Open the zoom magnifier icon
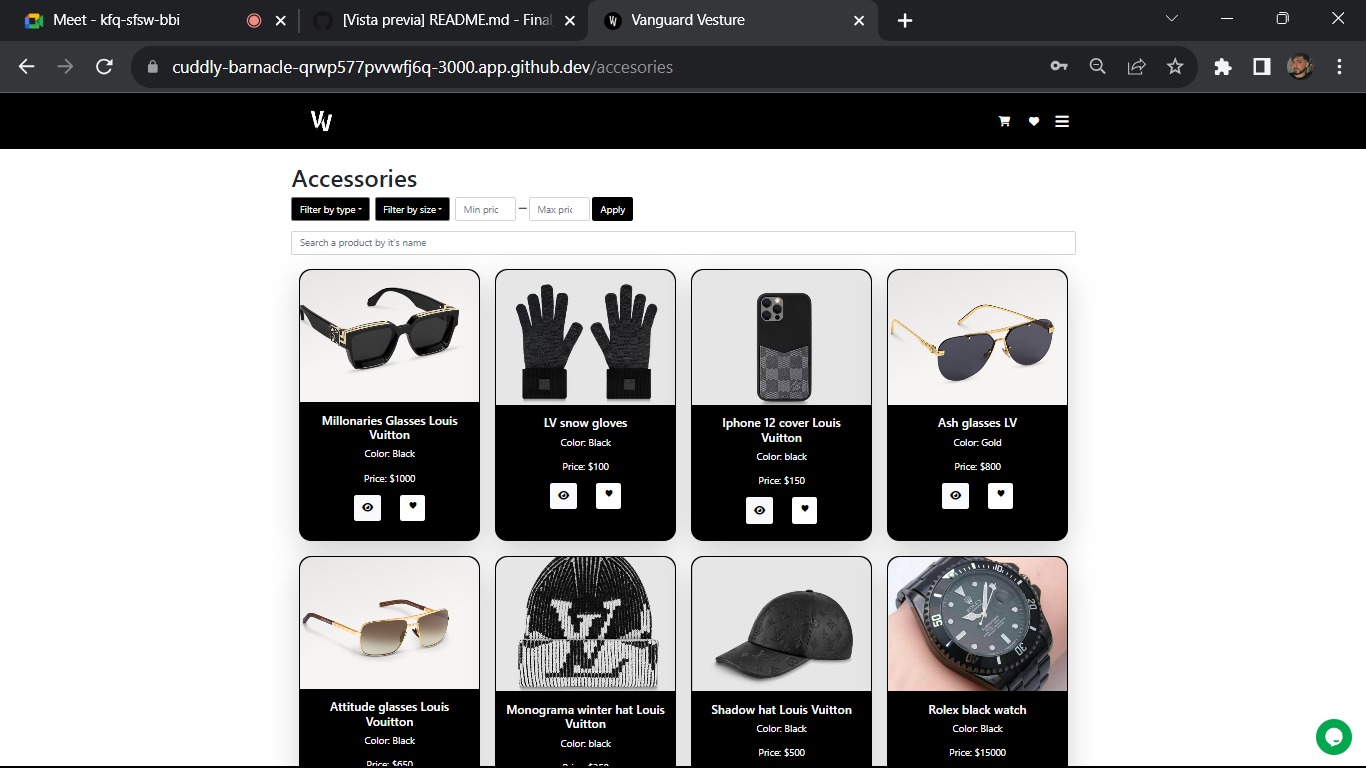 pos(1097,67)
